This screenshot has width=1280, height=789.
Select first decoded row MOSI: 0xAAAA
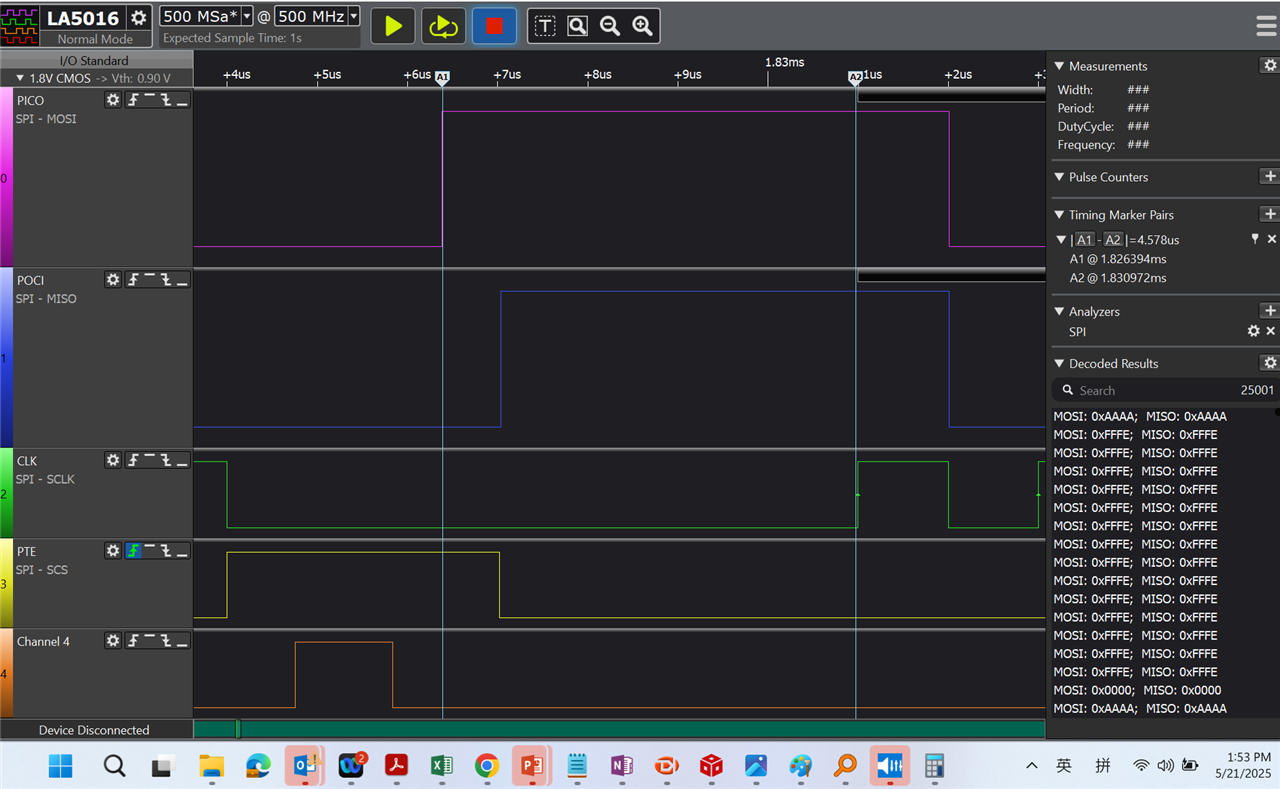coord(1140,416)
